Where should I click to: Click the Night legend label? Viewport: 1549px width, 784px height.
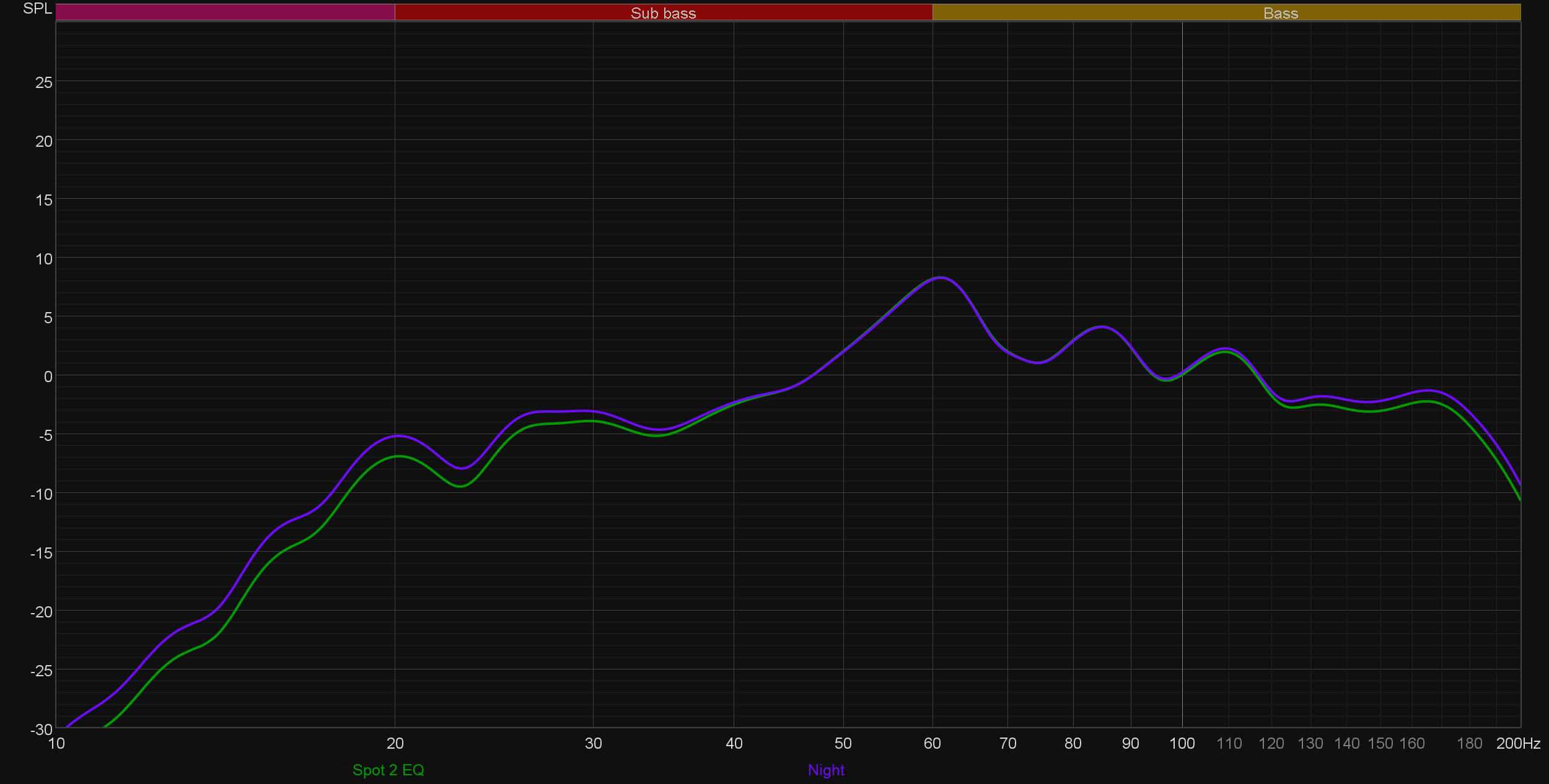coord(826,770)
